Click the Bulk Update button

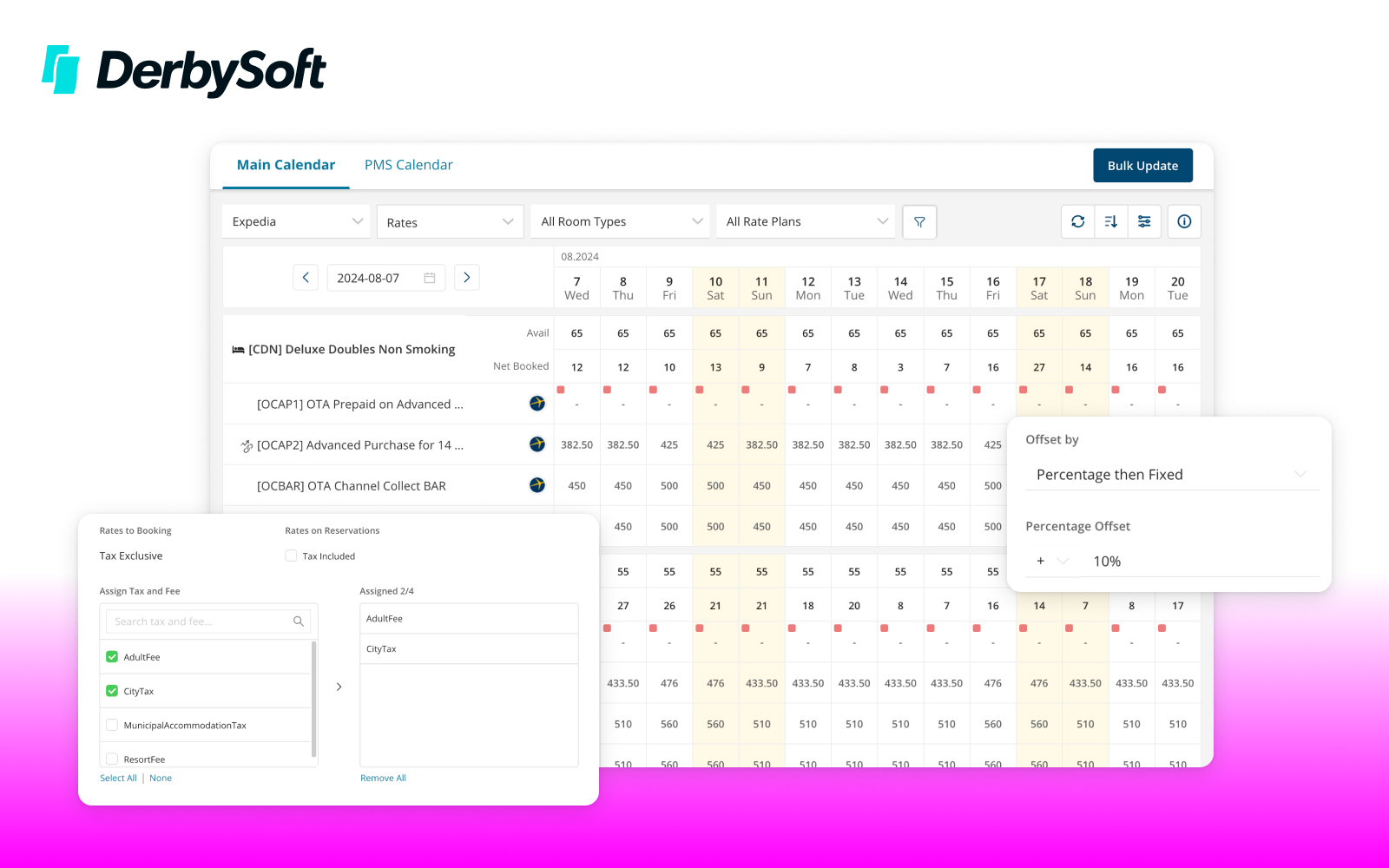[1142, 166]
